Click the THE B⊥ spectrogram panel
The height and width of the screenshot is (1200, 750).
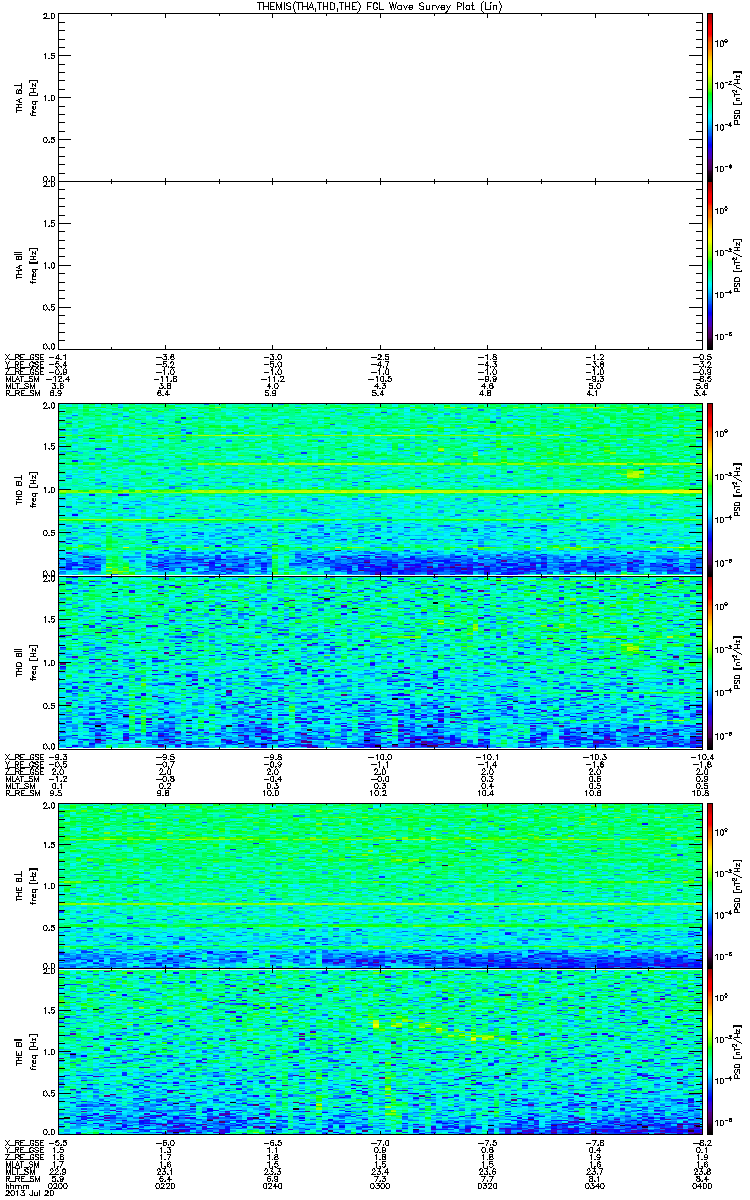(379, 884)
